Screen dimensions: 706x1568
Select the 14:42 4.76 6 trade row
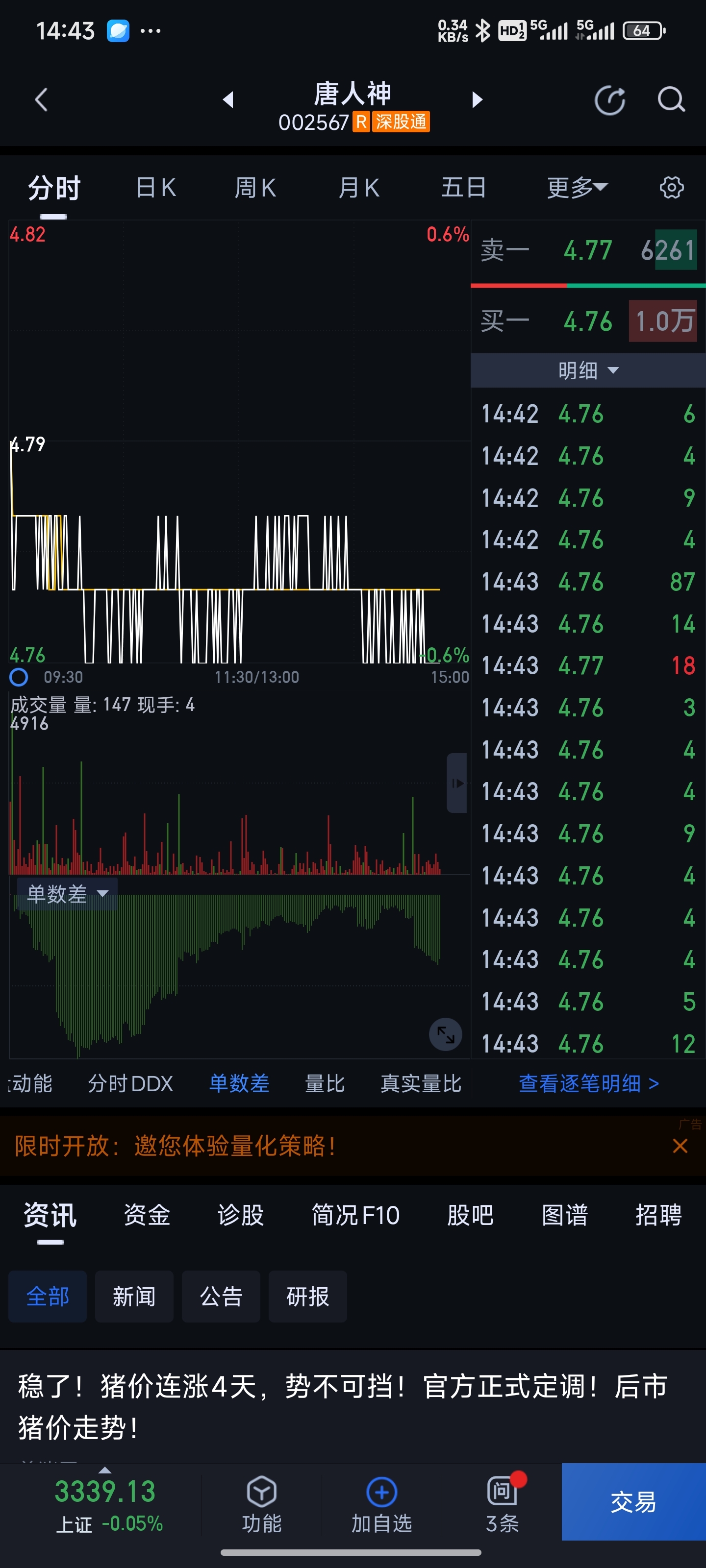coord(588,414)
